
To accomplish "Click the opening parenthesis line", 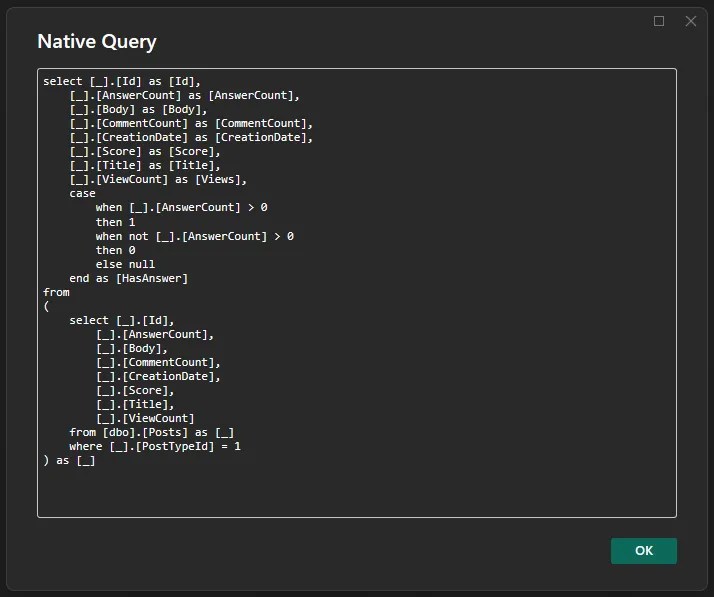I will tap(46, 306).
